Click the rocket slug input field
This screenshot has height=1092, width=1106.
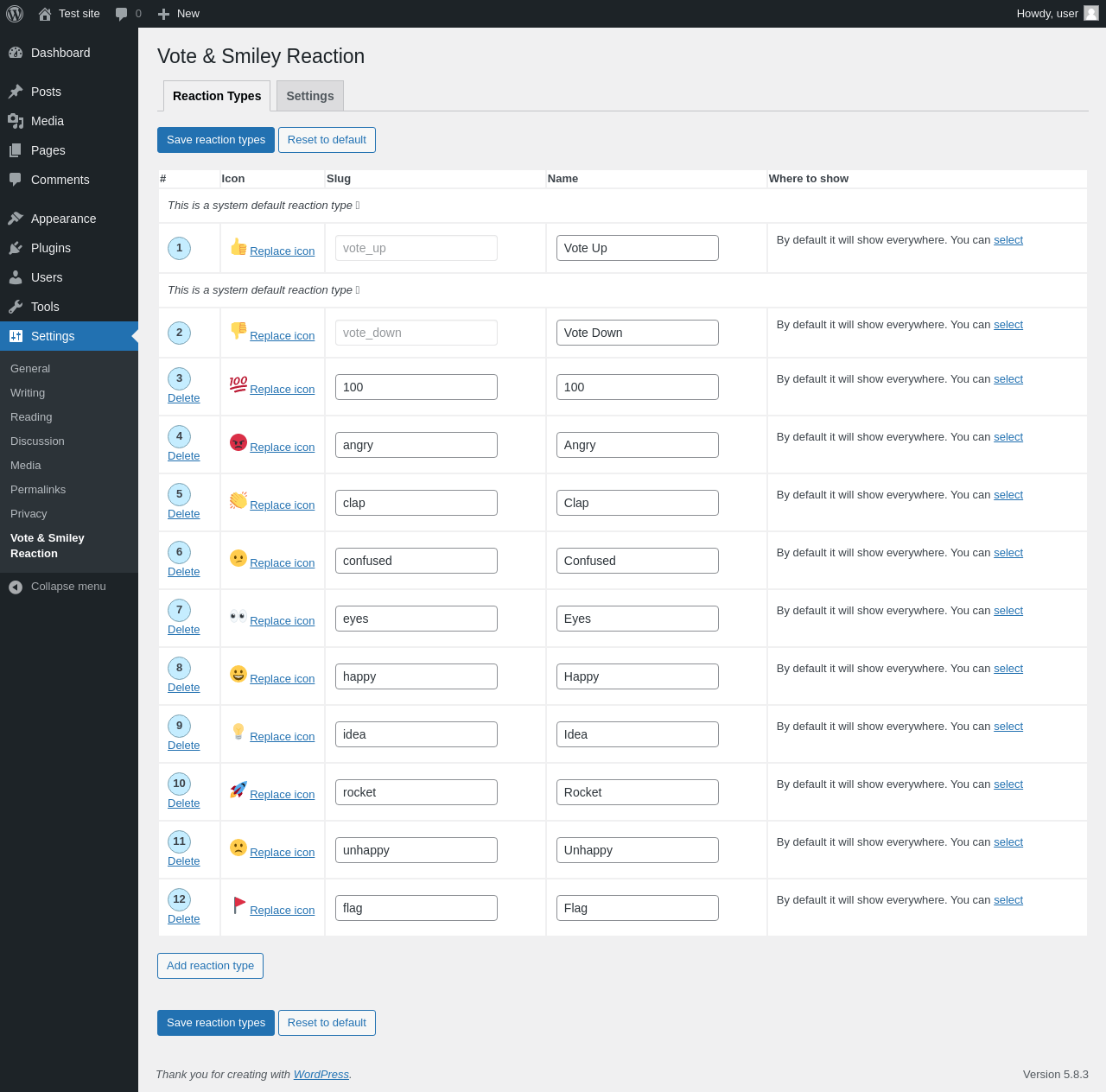416,792
